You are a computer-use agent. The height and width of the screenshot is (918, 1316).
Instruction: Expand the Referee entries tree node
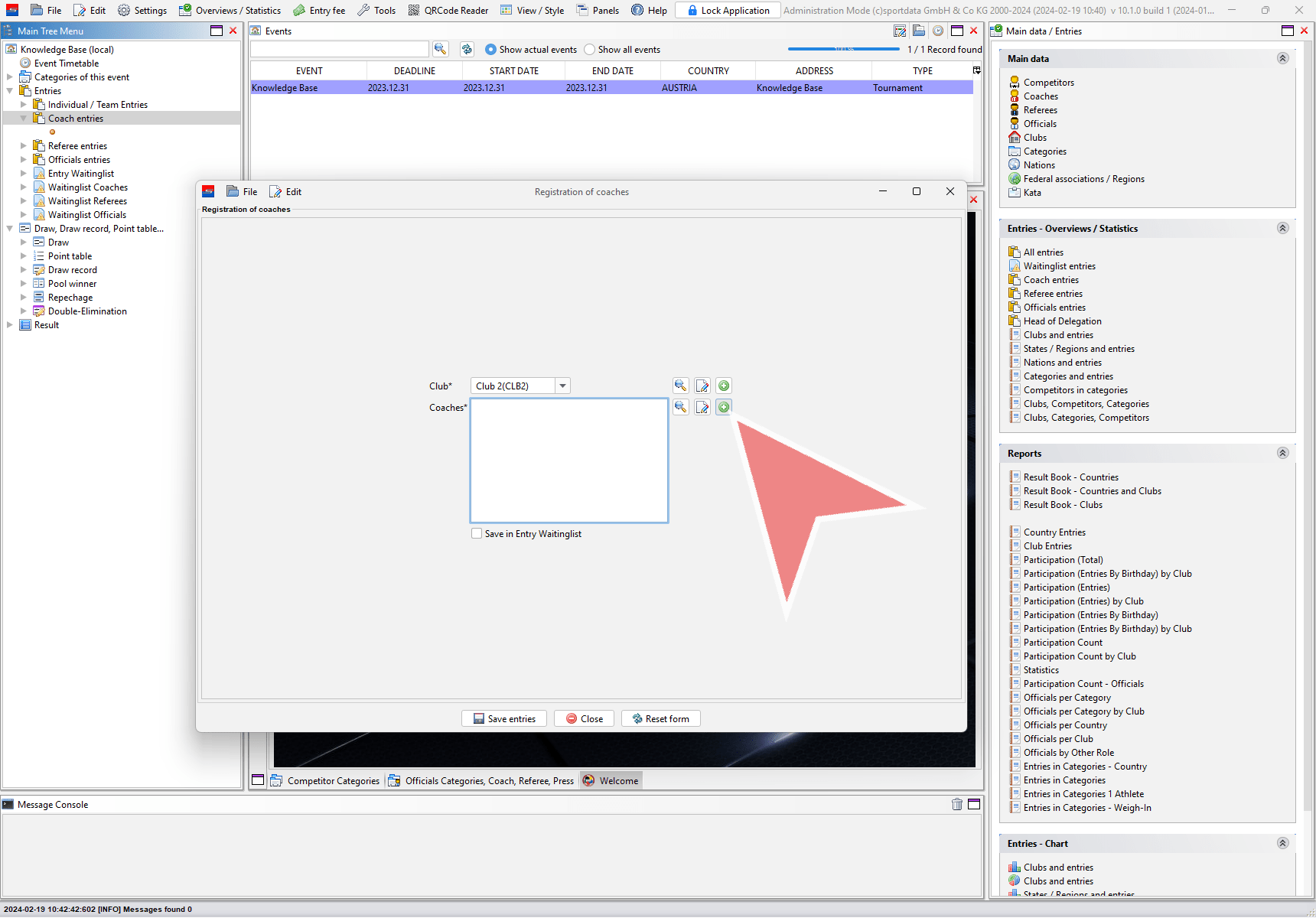coord(23,146)
